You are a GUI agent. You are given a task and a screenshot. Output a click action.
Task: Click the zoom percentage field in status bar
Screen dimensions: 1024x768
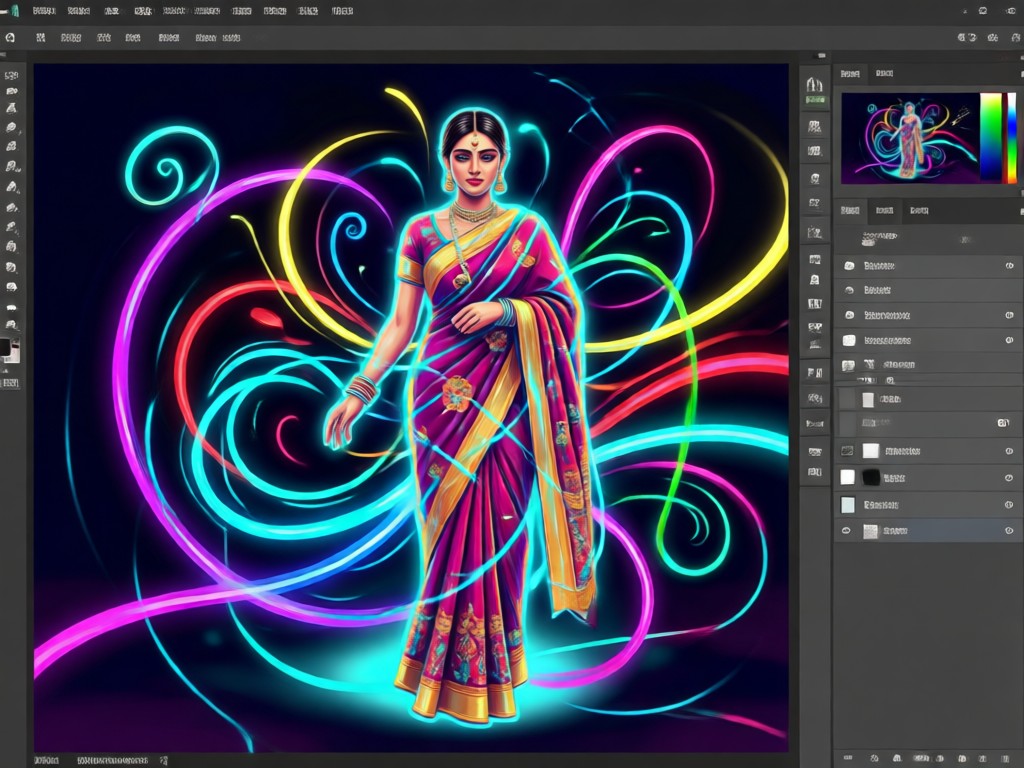click(x=46, y=761)
